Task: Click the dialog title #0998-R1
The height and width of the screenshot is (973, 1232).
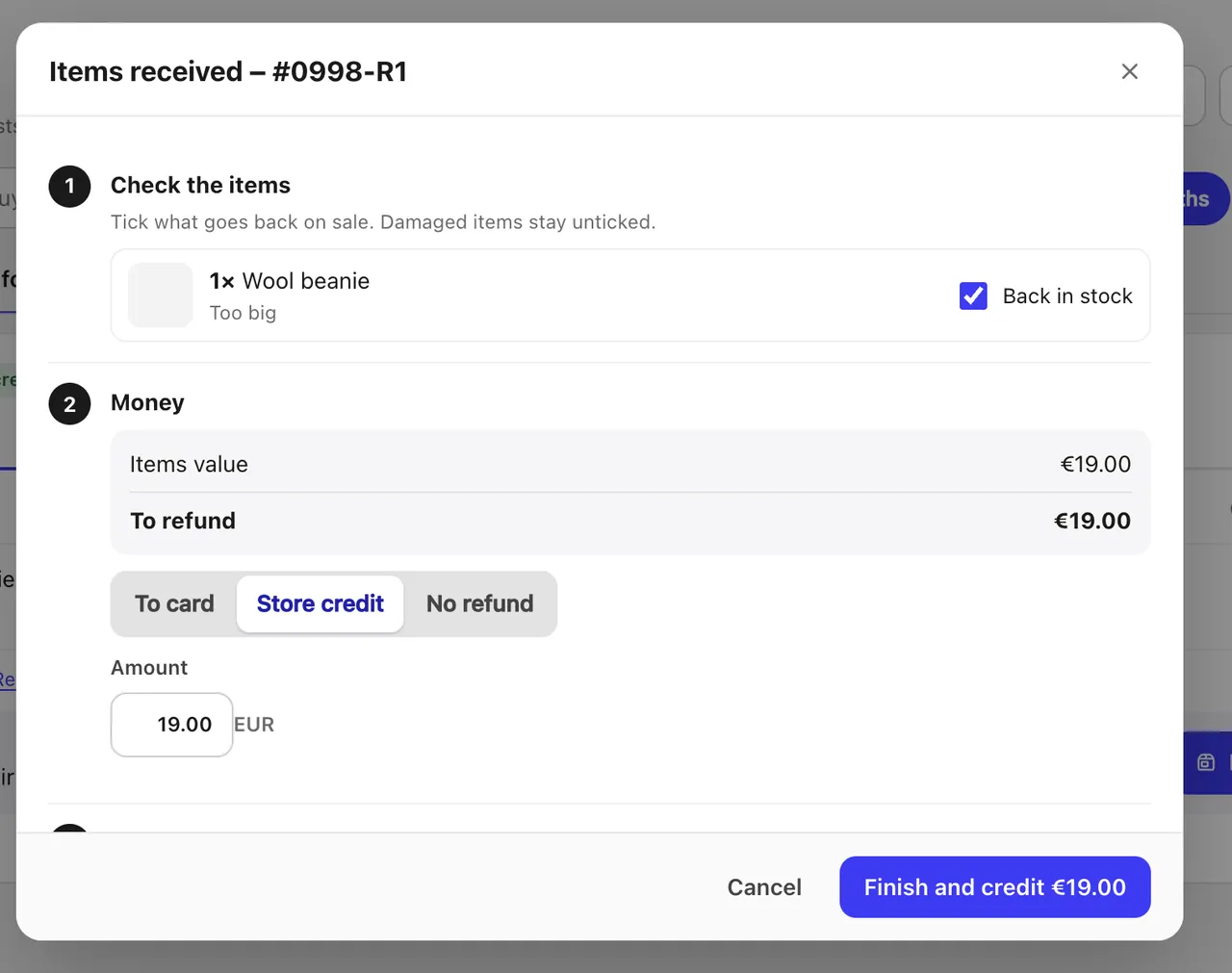Action: pos(228,71)
